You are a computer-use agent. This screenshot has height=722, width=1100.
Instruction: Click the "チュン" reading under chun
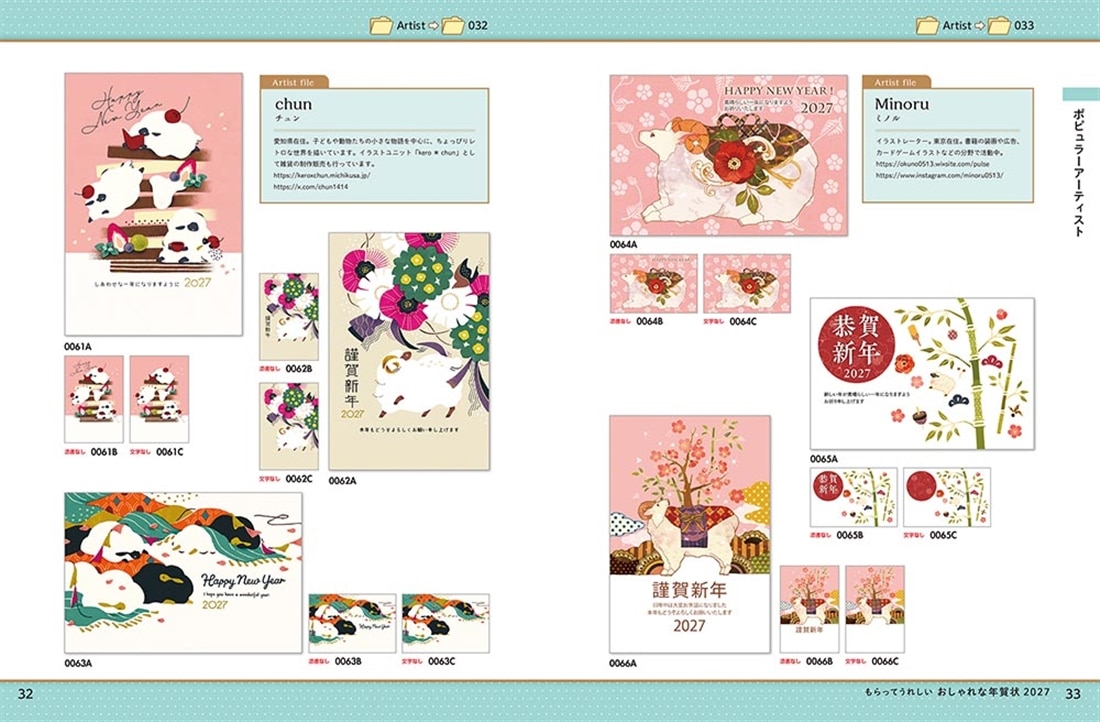click(x=287, y=119)
